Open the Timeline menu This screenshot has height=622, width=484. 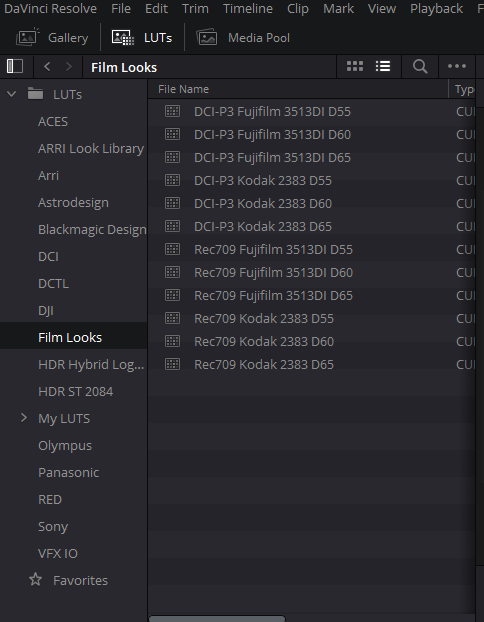[x=248, y=8]
